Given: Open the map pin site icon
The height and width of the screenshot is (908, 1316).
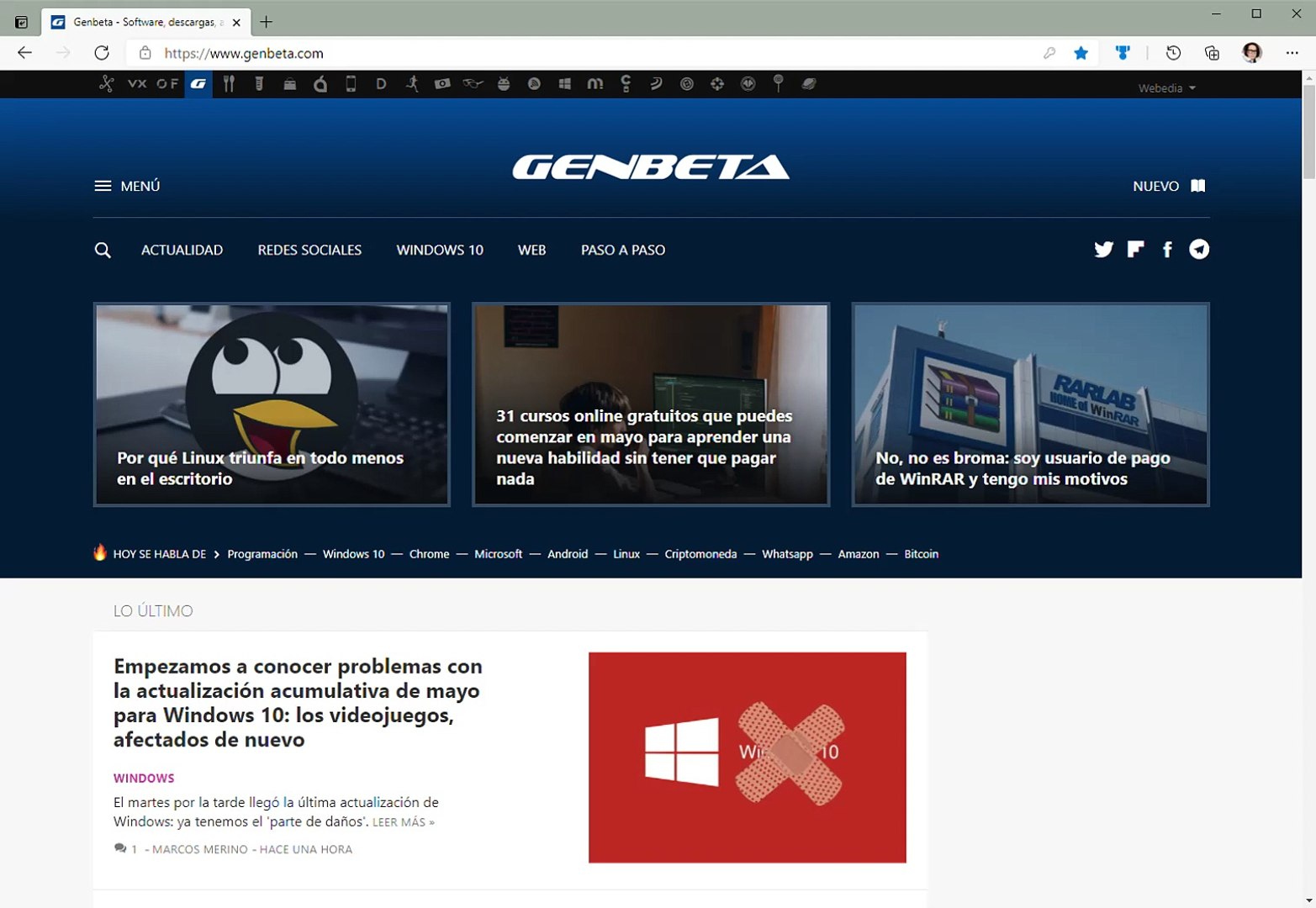Looking at the screenshot, I should [779, 83].
